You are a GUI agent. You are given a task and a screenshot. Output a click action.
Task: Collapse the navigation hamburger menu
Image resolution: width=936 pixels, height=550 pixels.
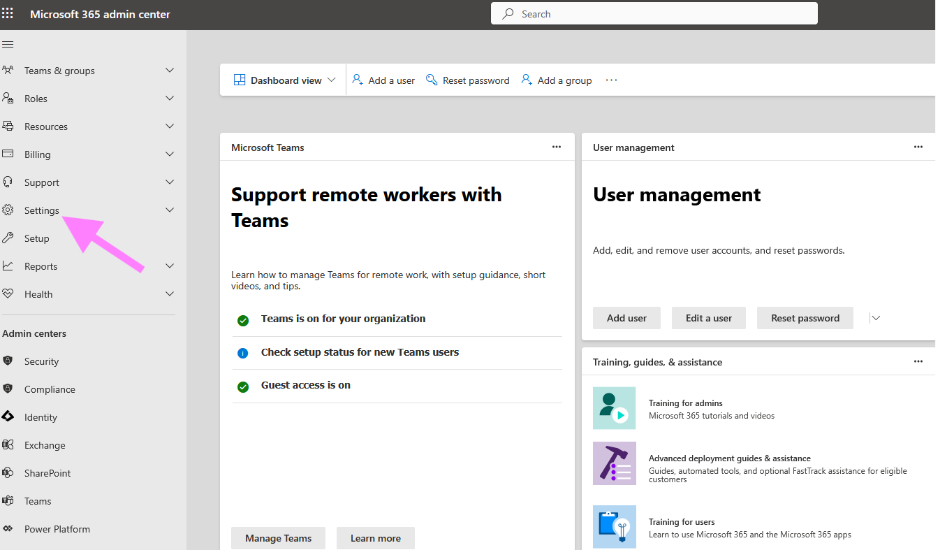click(8, 44)
